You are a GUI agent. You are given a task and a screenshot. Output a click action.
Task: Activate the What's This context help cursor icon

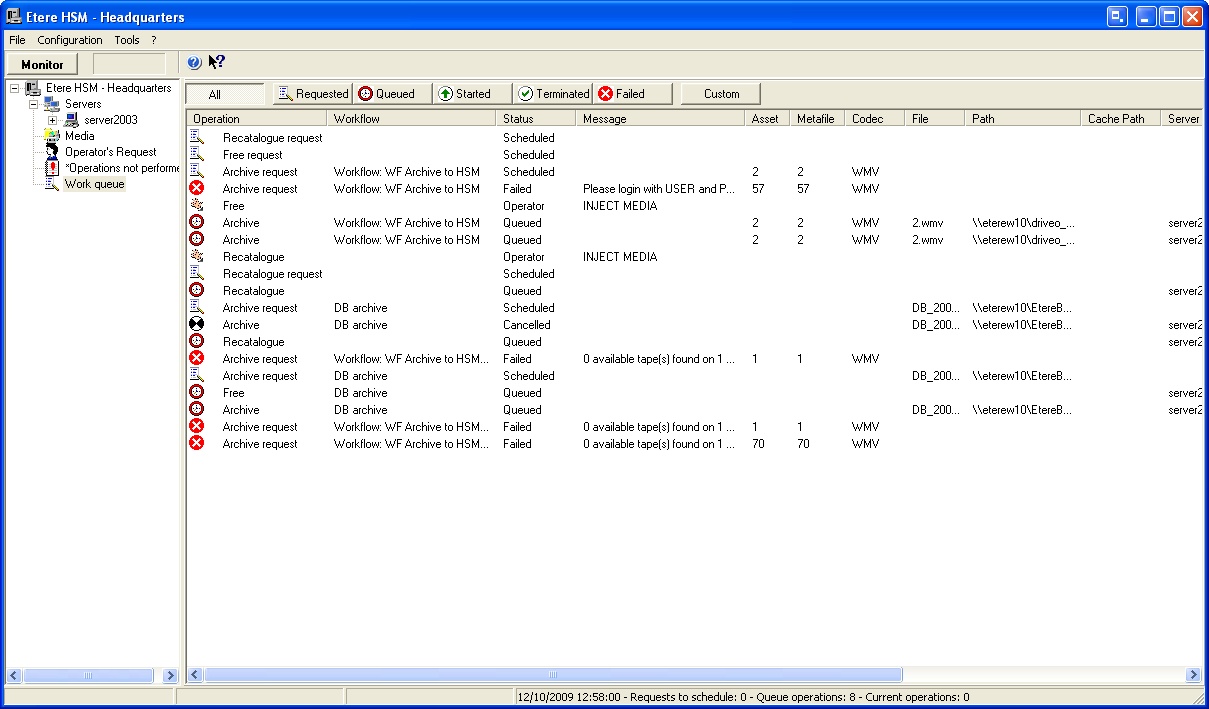[216, 63]
